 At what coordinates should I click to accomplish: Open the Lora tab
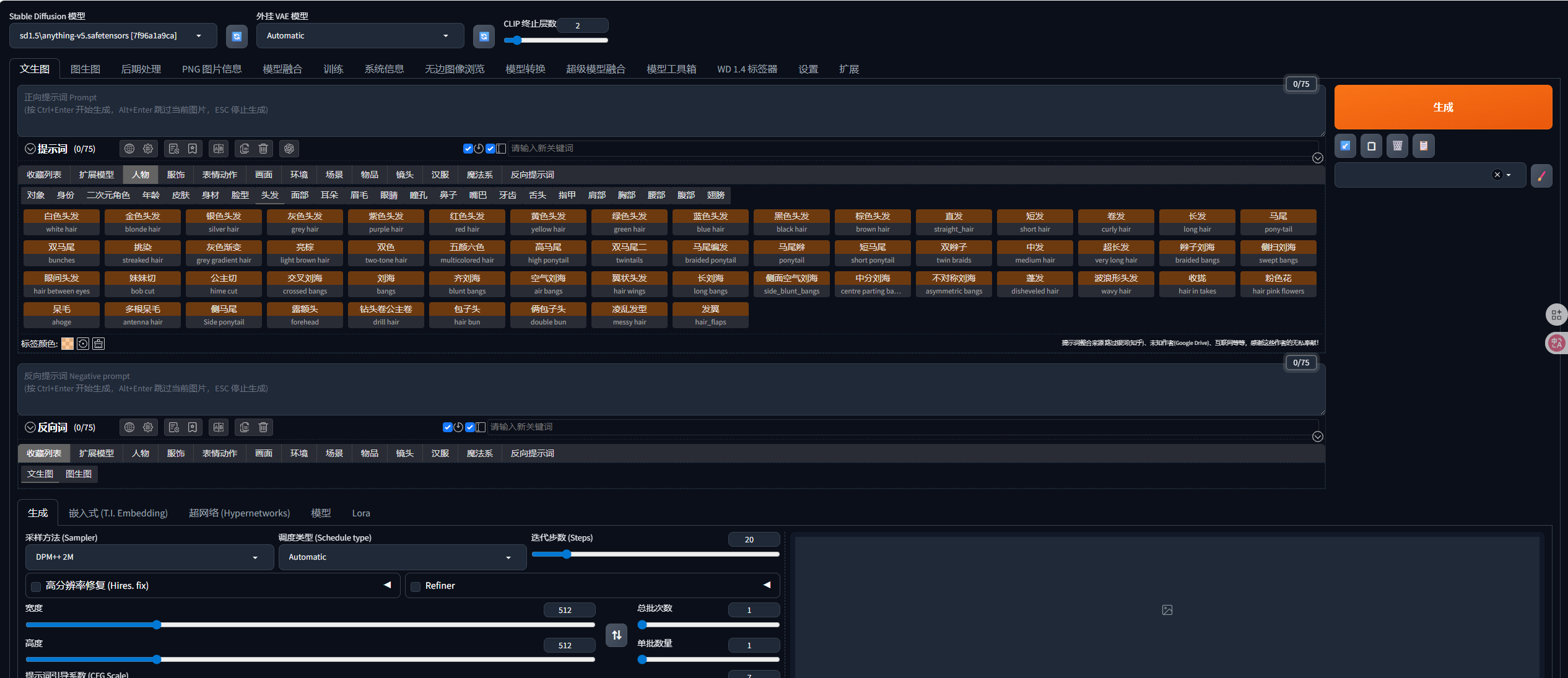coord(360,513)
